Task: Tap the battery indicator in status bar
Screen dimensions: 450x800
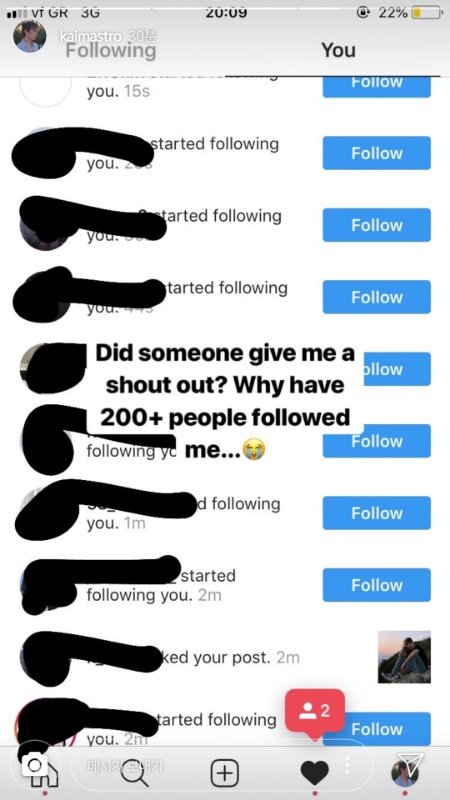Action: coord(427,13)
